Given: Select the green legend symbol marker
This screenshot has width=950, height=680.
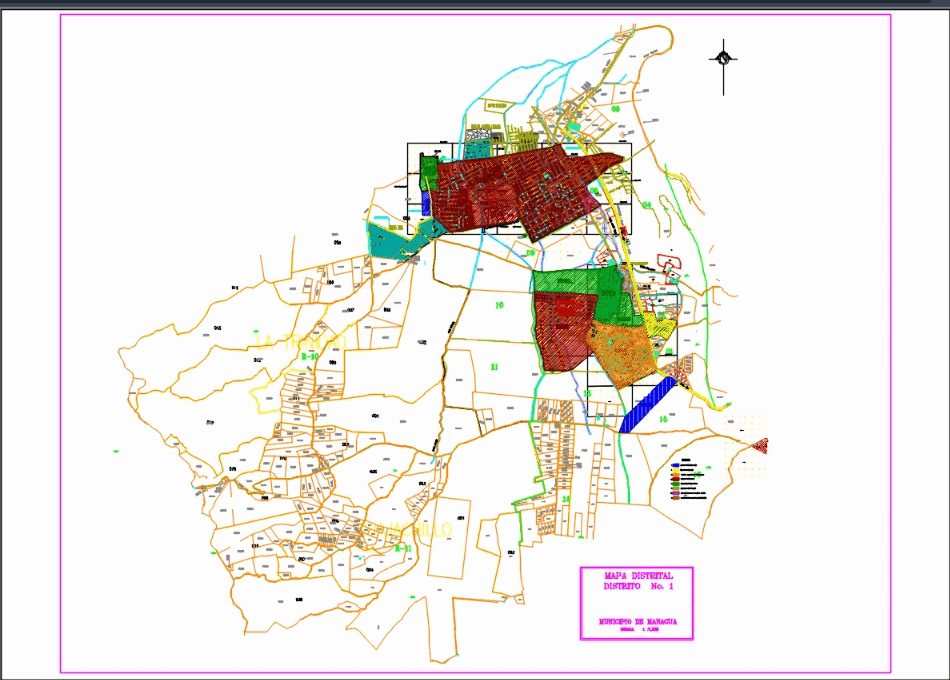Looking at the screenshot, I should (675, 484).
